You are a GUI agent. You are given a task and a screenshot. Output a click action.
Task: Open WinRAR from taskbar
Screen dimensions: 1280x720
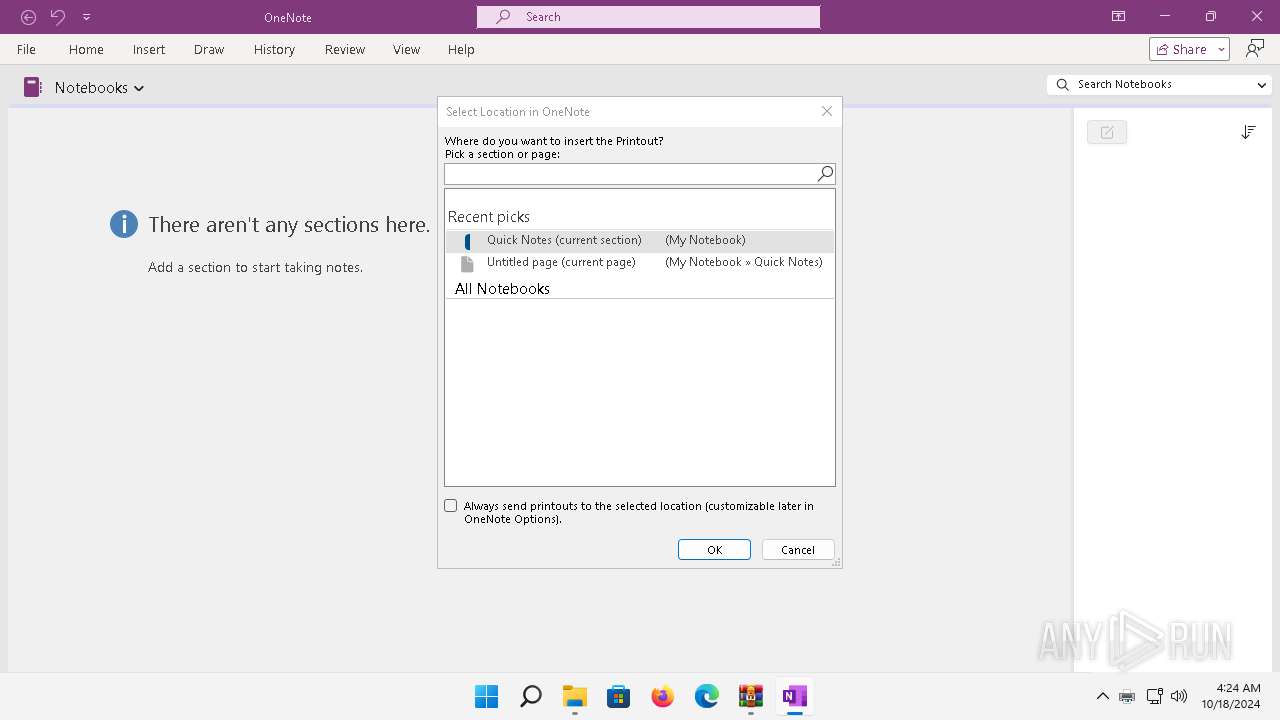point(751,696)
